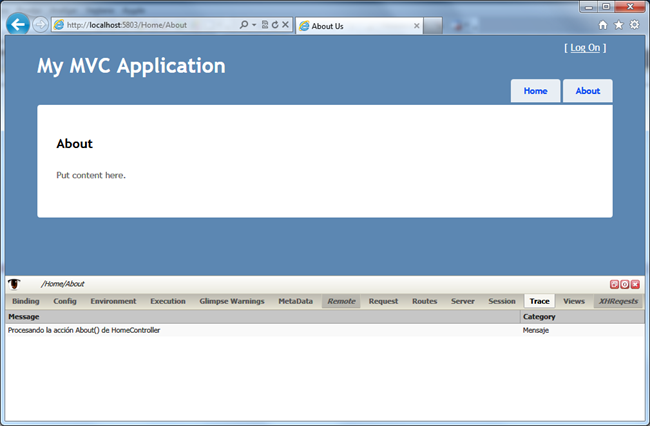Click the browser forward arrow

tap(40, 25)
